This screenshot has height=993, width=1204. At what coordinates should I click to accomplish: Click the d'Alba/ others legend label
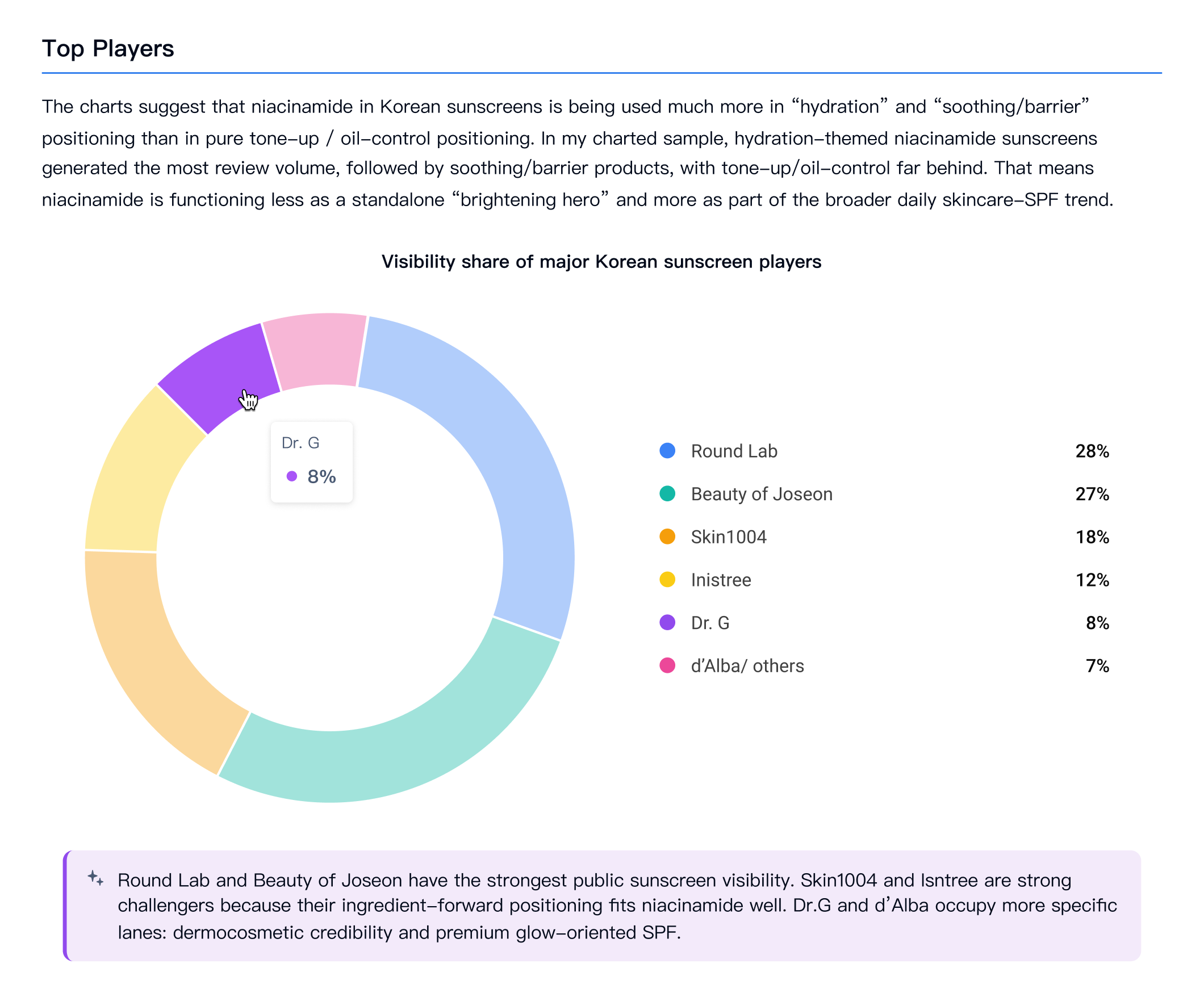coord(747,666)
